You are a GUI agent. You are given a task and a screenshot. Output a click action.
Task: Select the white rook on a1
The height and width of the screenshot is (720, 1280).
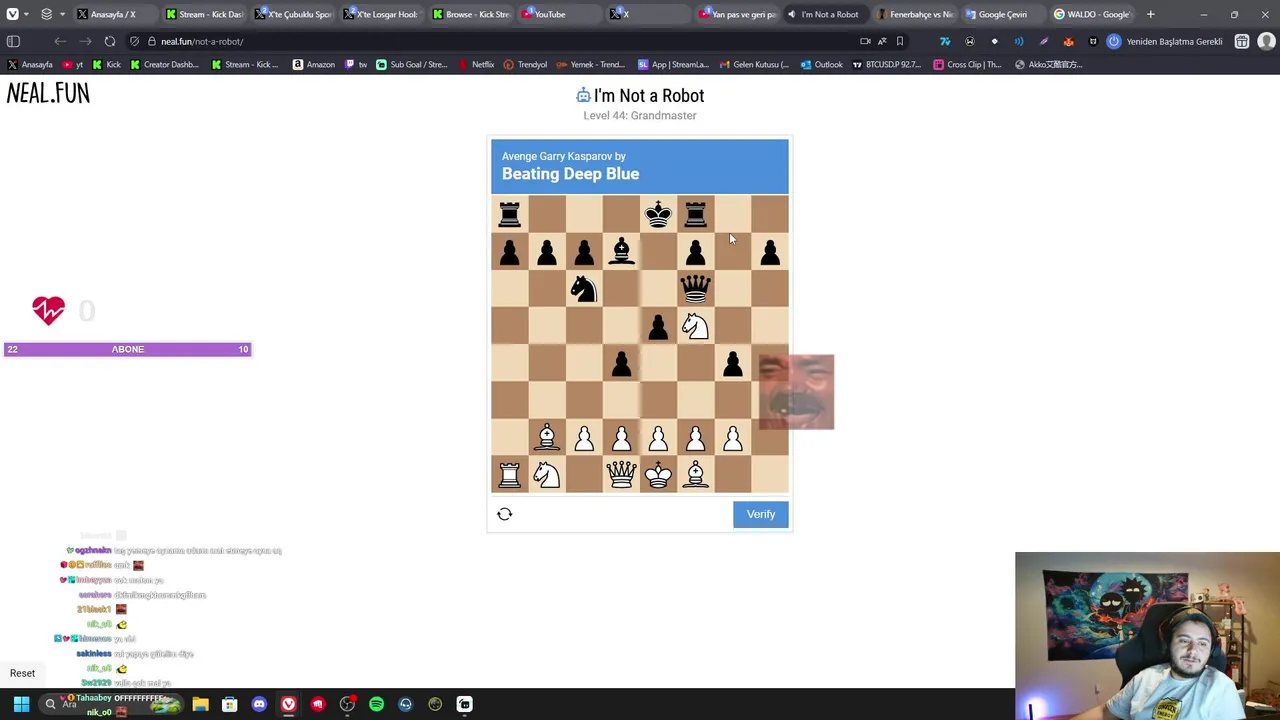pyautogui.click(x=510, y=474)
